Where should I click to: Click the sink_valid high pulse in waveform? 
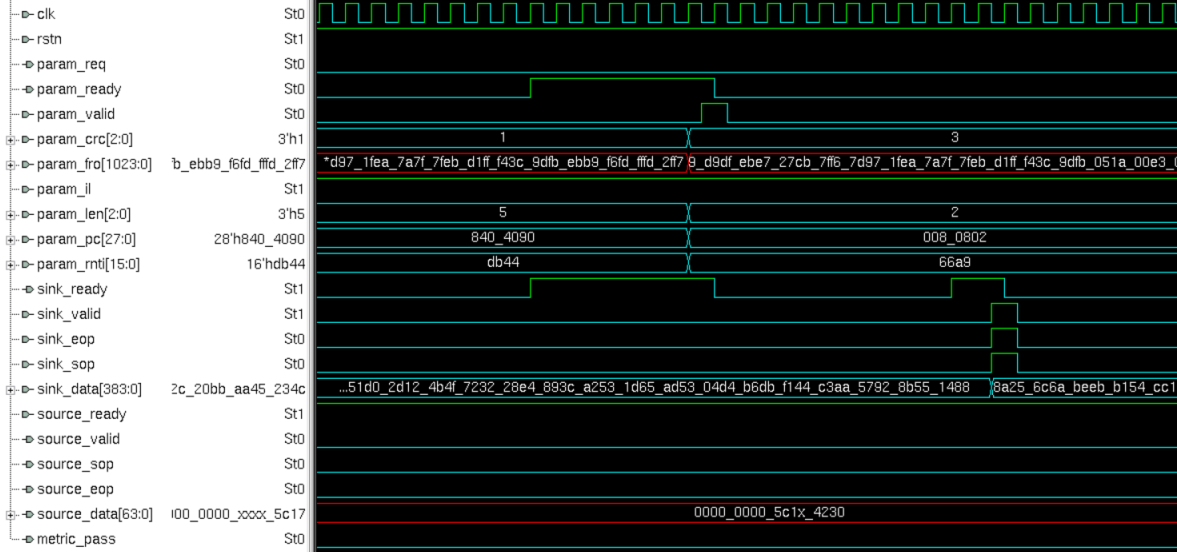[1004, 312]
